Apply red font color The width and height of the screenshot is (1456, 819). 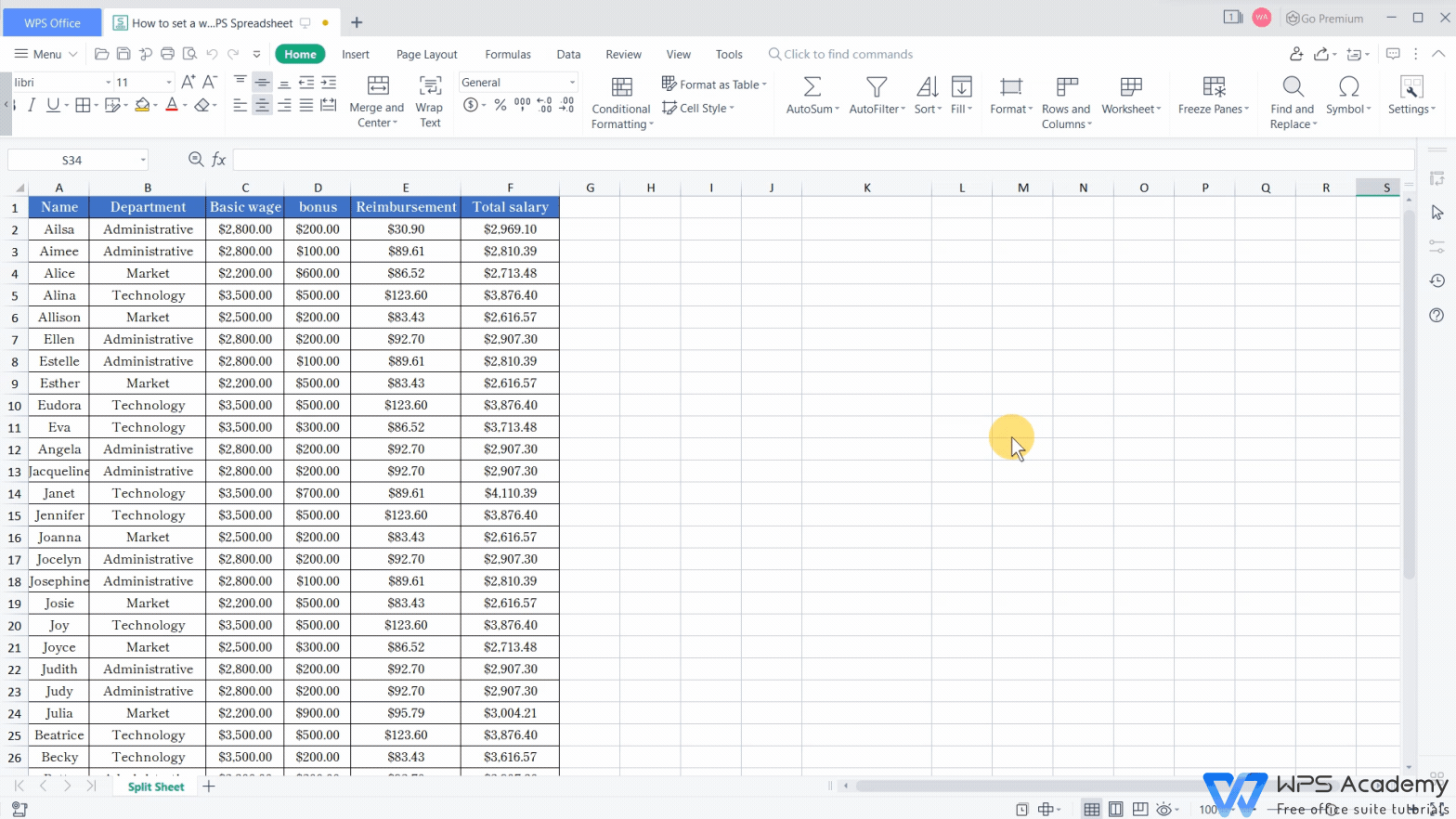(x=171, y=105)
